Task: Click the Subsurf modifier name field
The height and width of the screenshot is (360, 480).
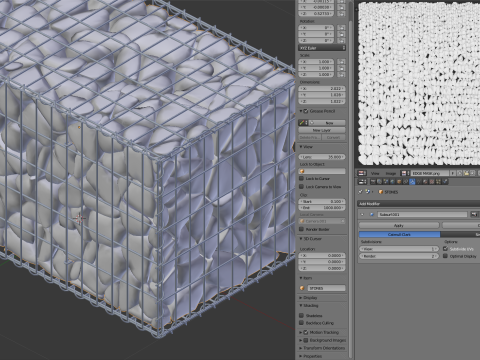Action: (x=422, y=214)
